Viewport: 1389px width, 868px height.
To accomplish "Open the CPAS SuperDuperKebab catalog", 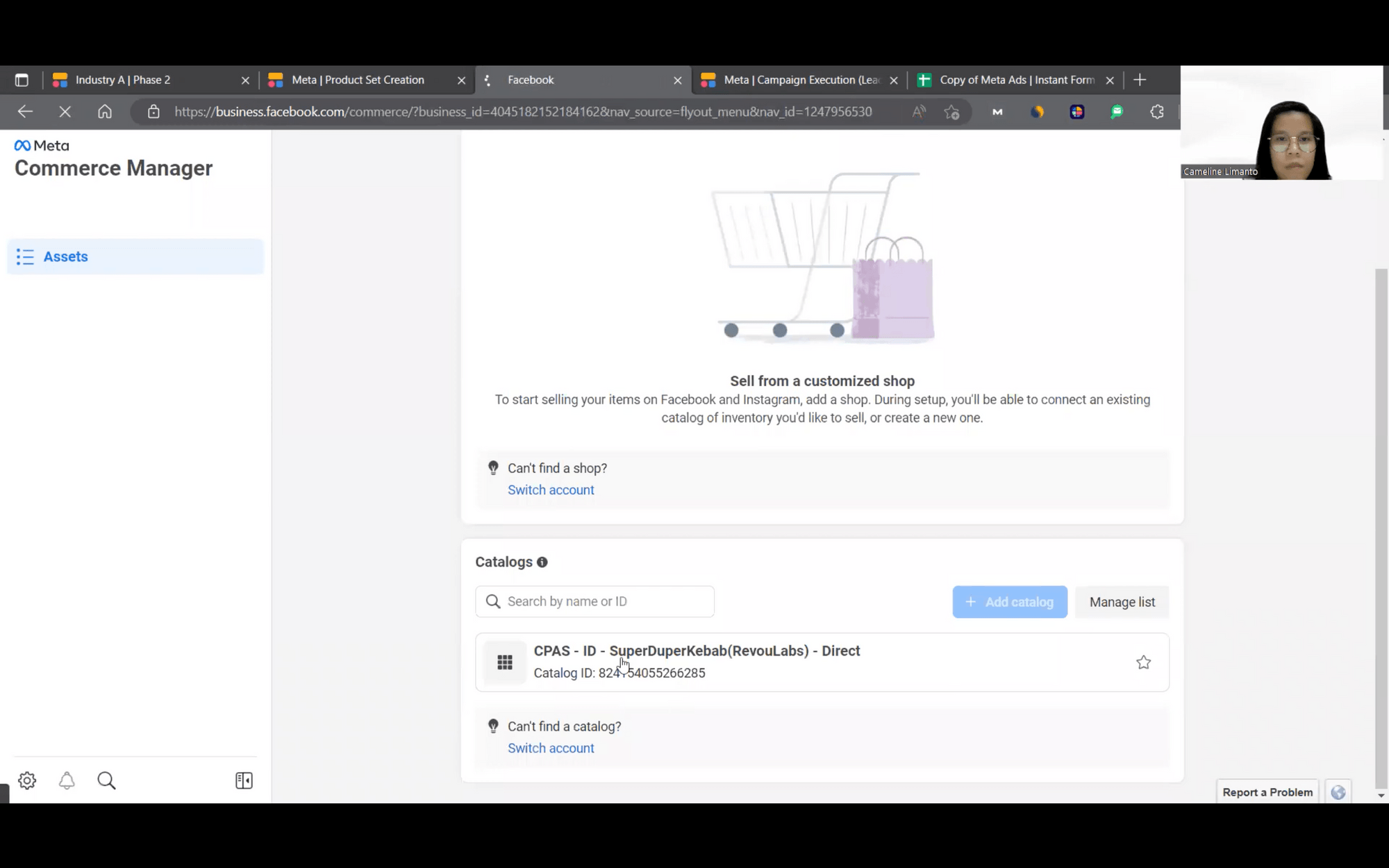I will (x=697, y=651).
